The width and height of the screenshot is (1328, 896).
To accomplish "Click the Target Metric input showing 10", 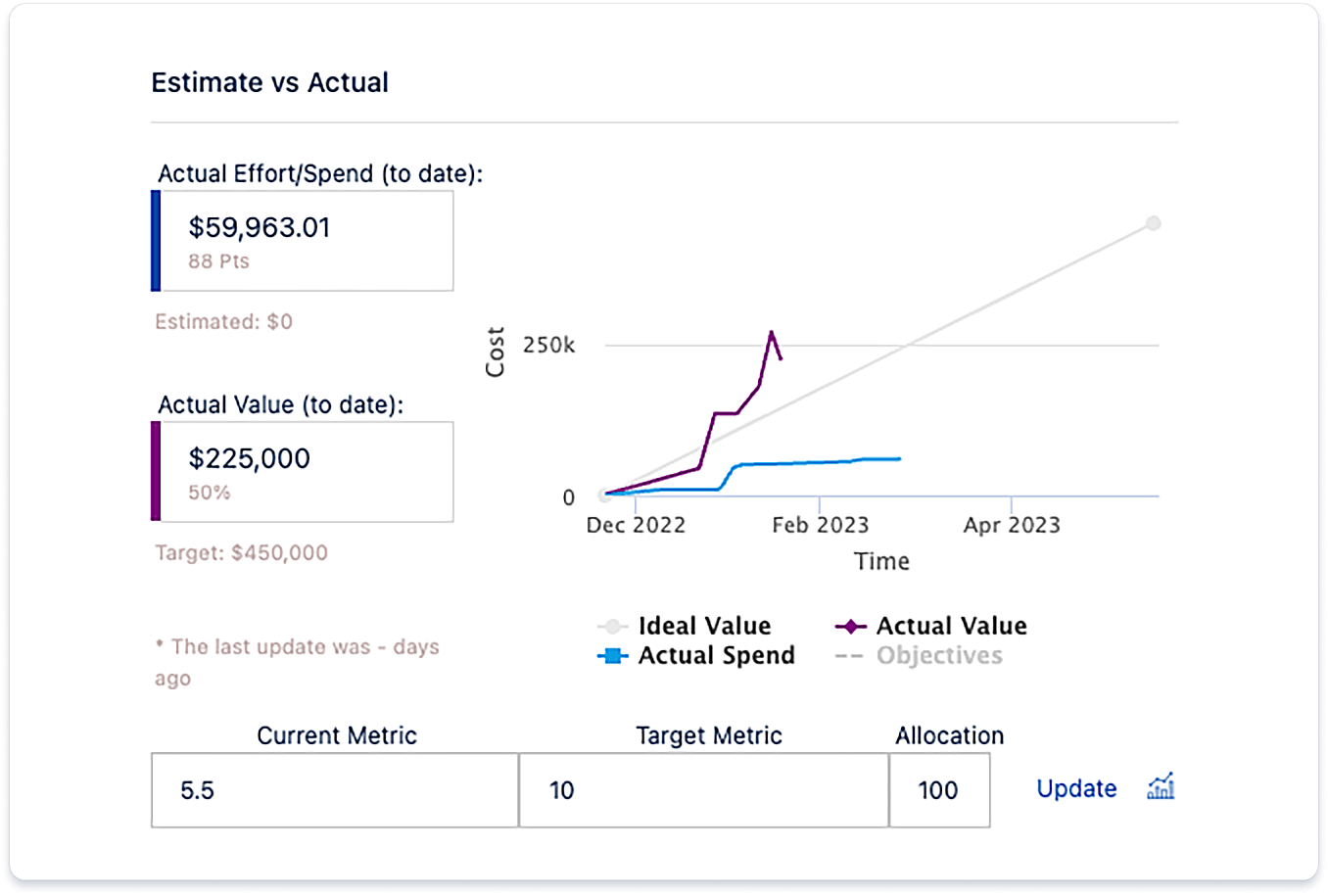I will (x=702, y=790).
